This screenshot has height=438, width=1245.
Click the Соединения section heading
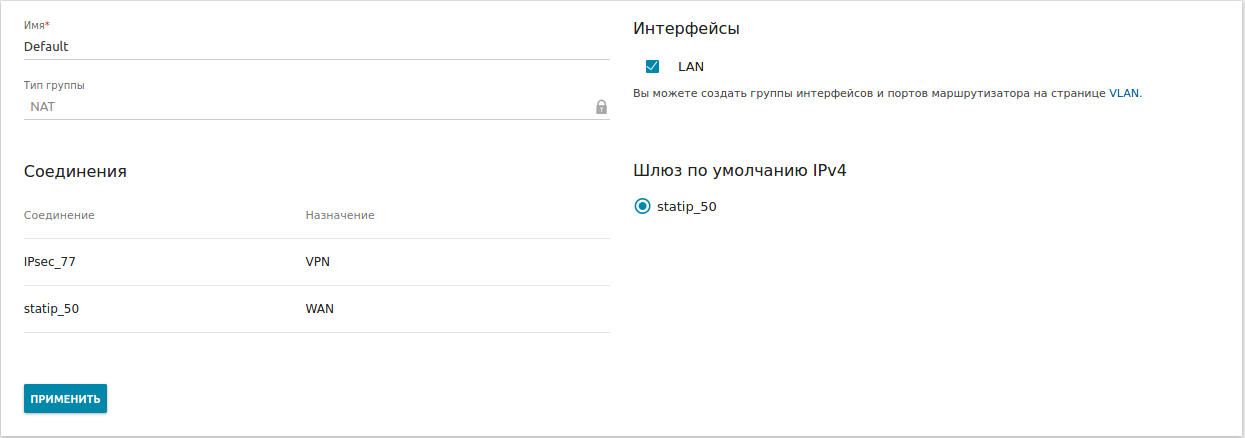75,171
